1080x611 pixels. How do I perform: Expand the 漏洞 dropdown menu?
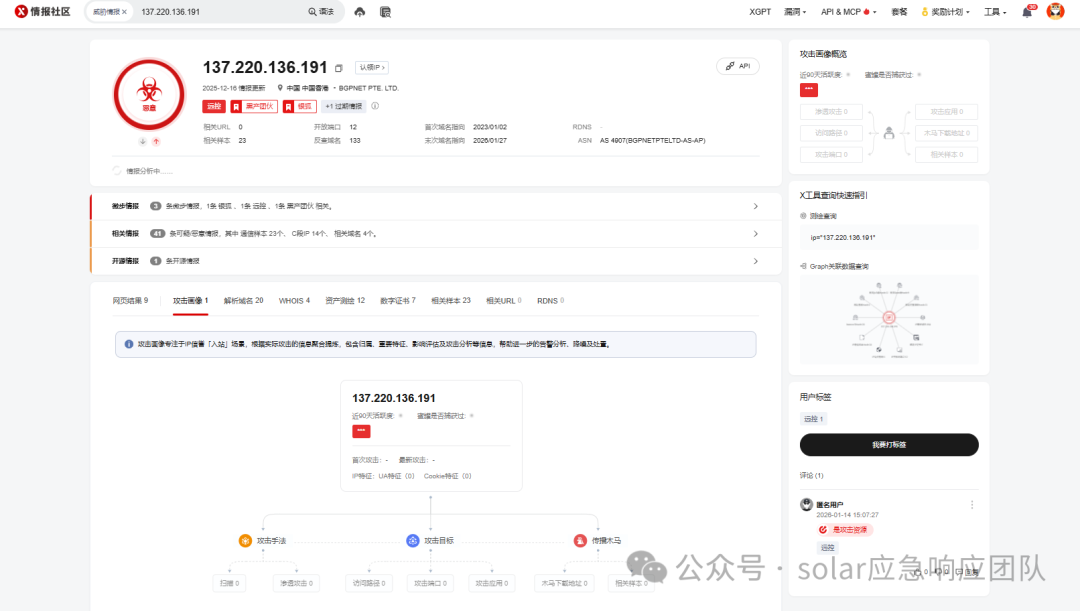click(x=795, y=12)
